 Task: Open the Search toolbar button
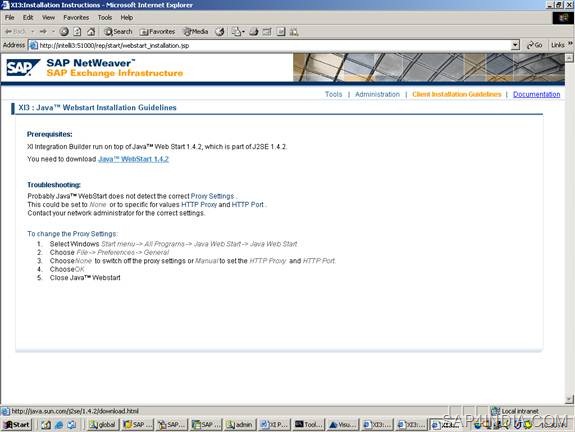118,32
